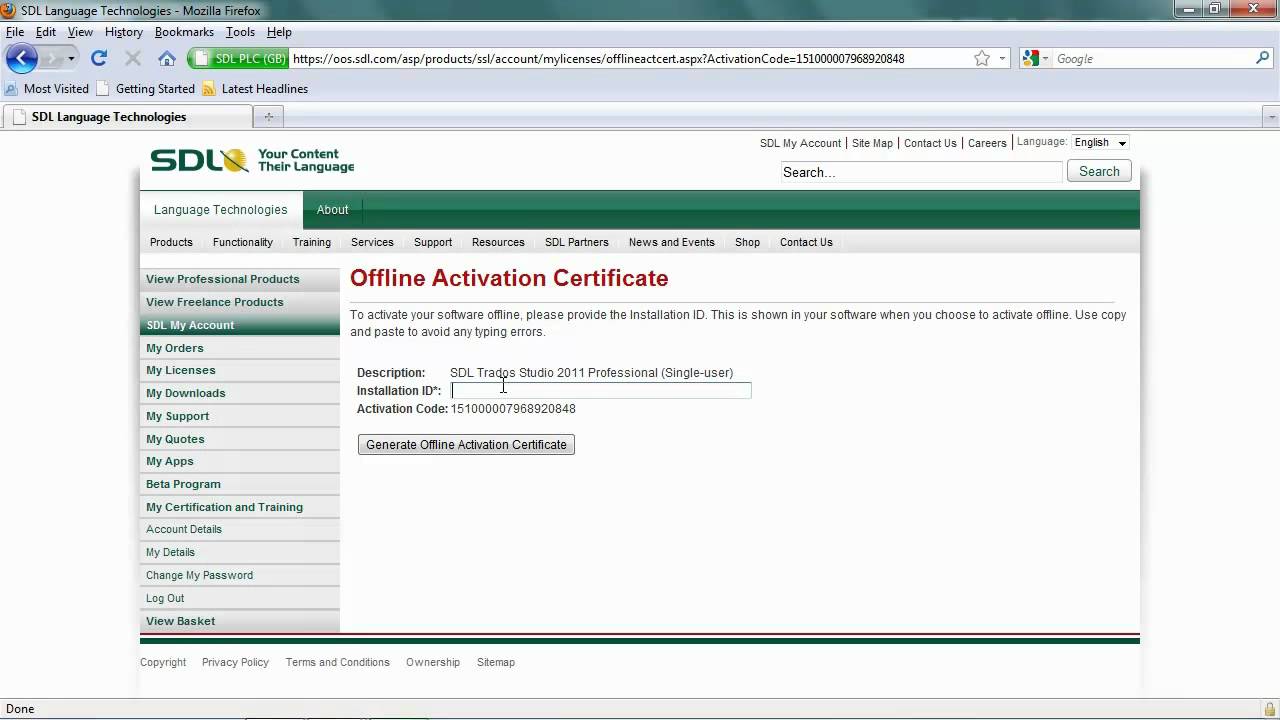
Task: Open the Edit menu
Action: click(x=46, y=32)
